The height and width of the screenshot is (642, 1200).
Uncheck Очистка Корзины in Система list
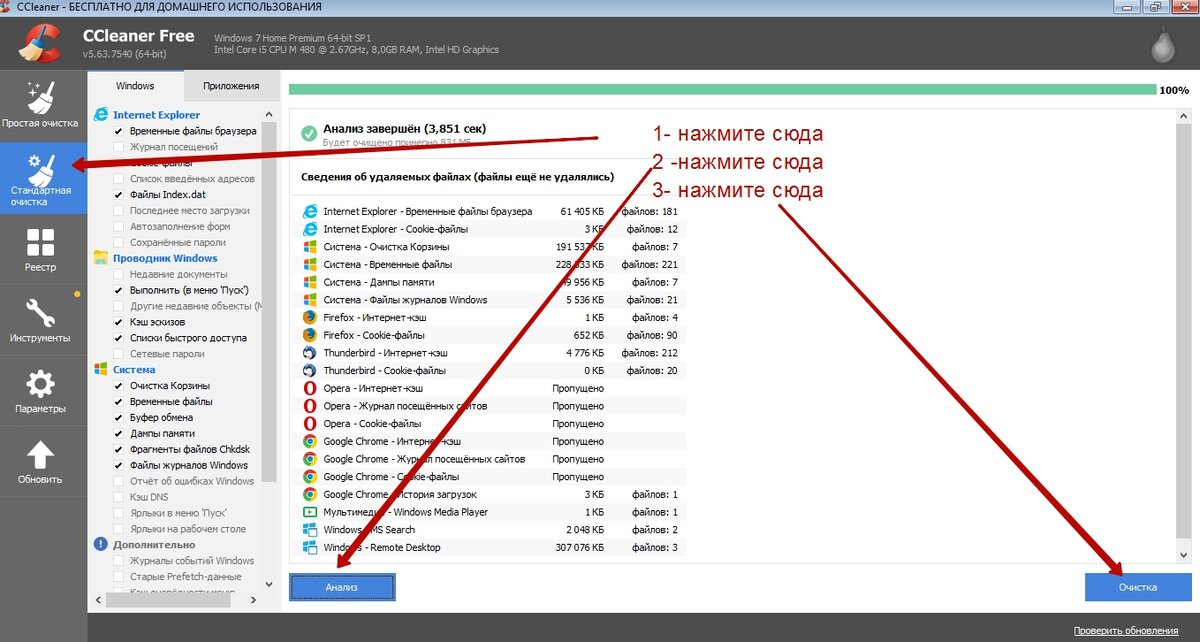[x=119, y=386]
